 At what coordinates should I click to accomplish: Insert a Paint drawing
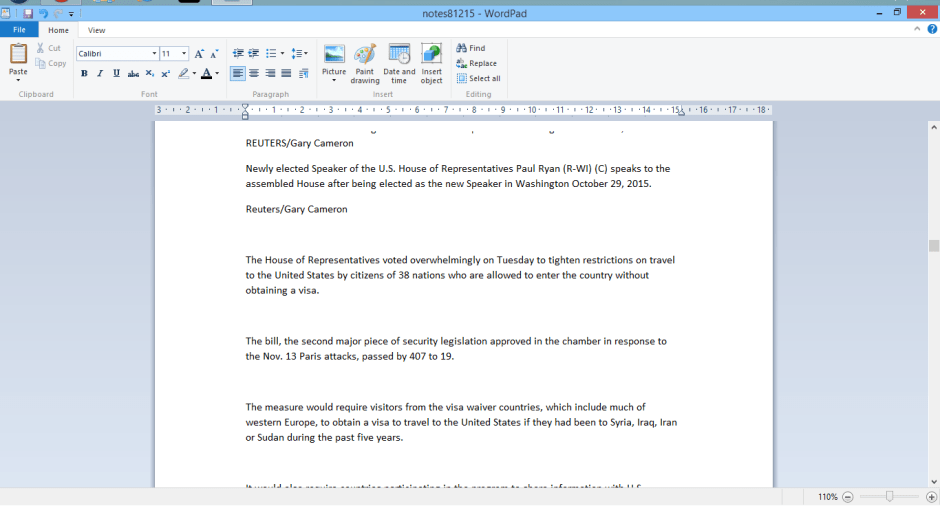365,62
